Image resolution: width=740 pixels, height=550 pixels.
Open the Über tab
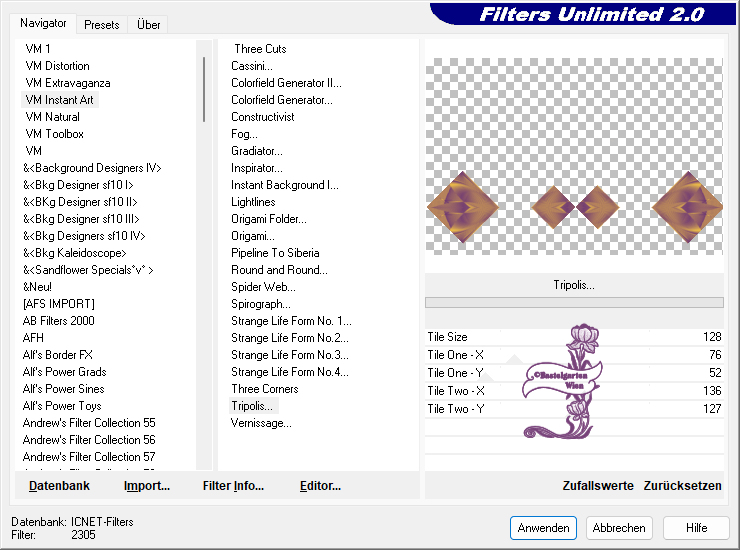[148, 25]
